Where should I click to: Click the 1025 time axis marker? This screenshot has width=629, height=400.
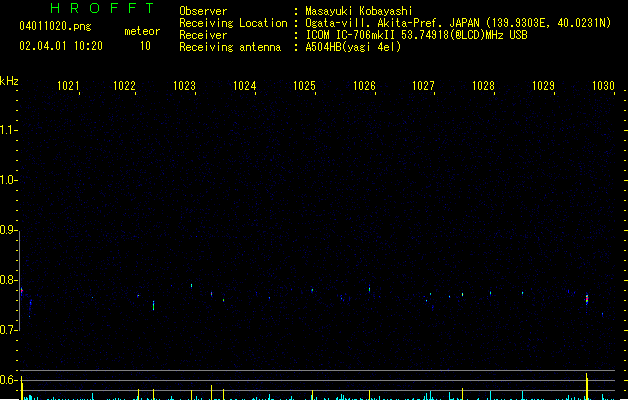click(x=304, y=86)
